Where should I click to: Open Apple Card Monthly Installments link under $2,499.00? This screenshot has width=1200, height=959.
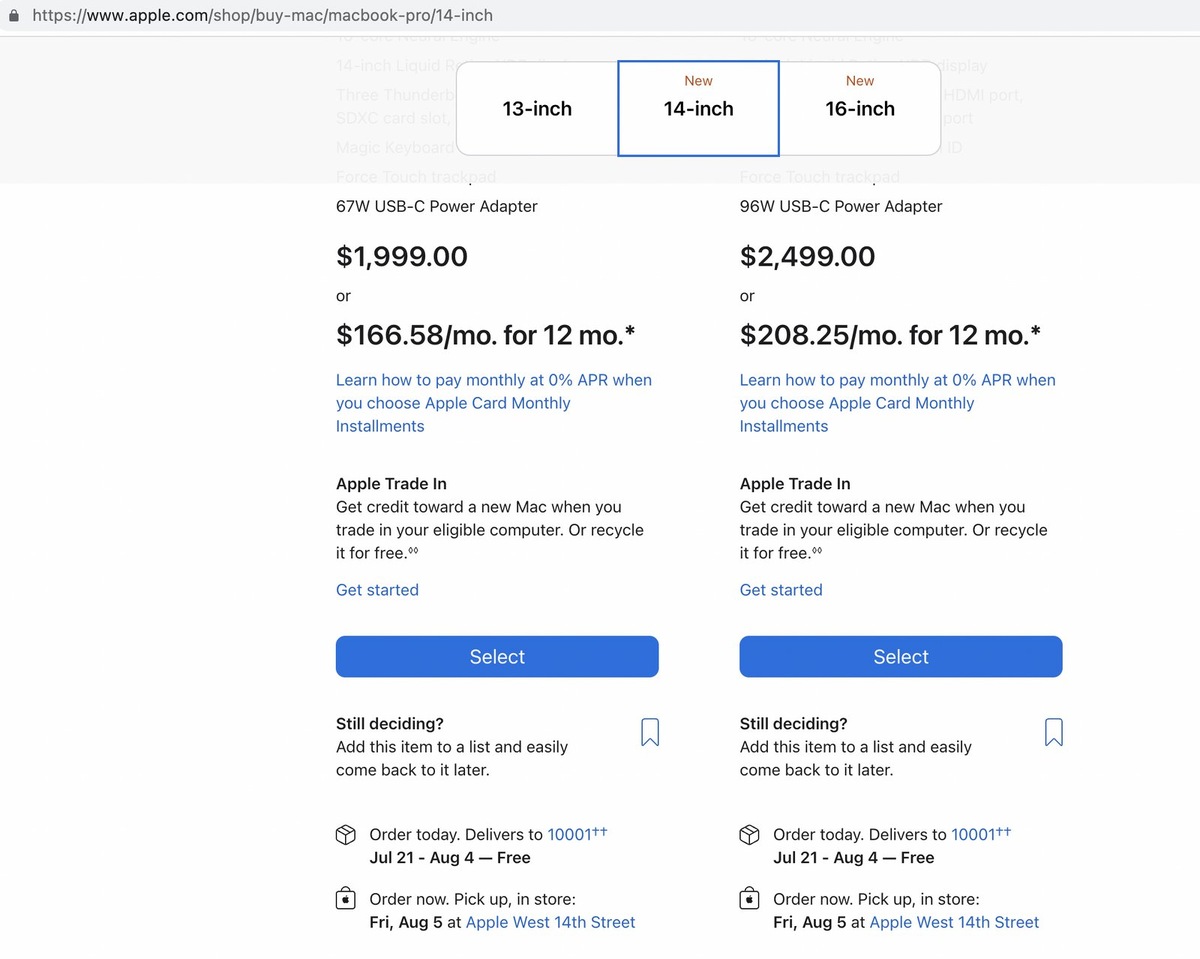point(897,403)
